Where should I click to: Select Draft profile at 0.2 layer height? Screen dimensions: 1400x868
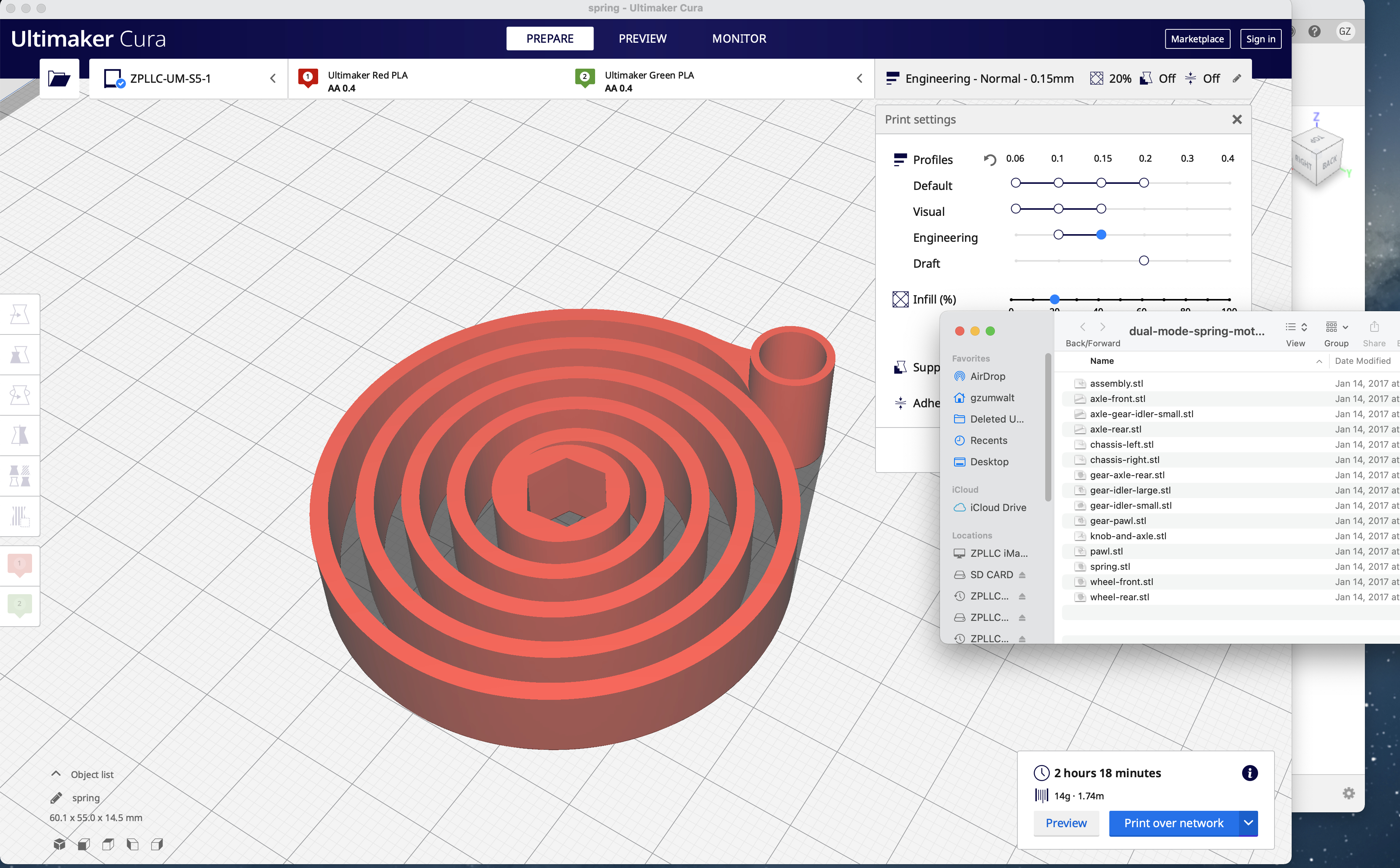coord(1144,260)
